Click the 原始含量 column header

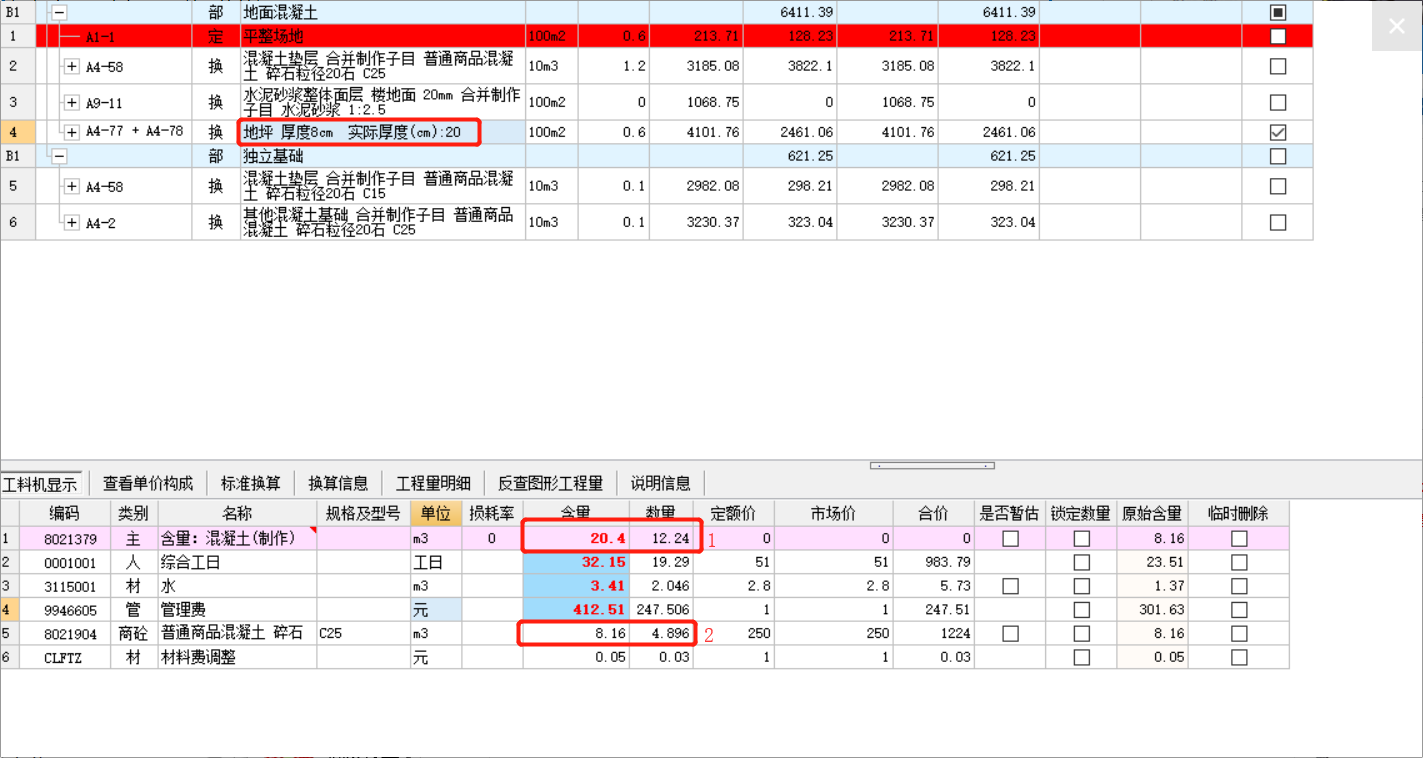click(x=1153, y=513)
